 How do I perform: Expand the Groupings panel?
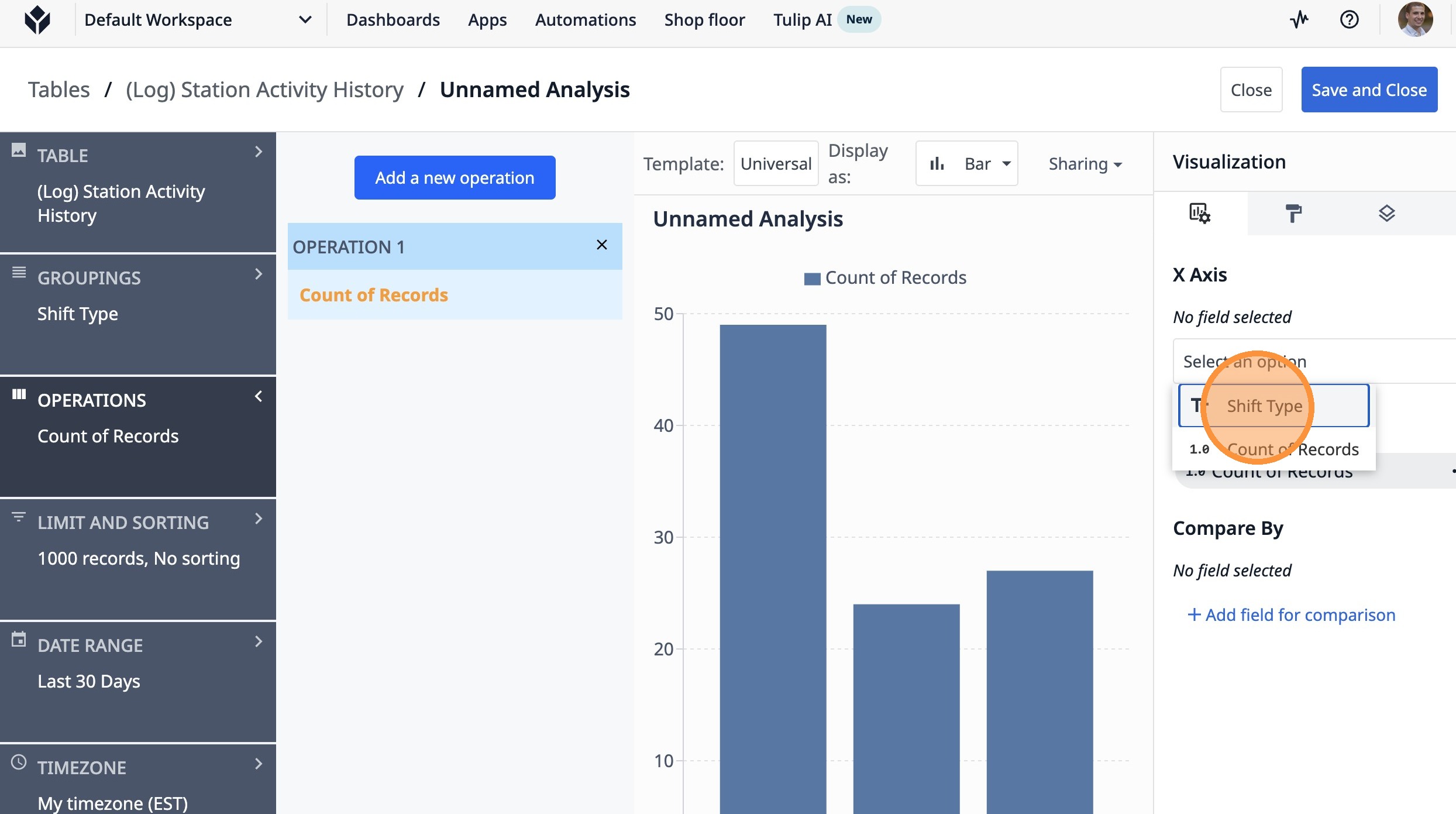pyautogui.click(x=258, y=274)
